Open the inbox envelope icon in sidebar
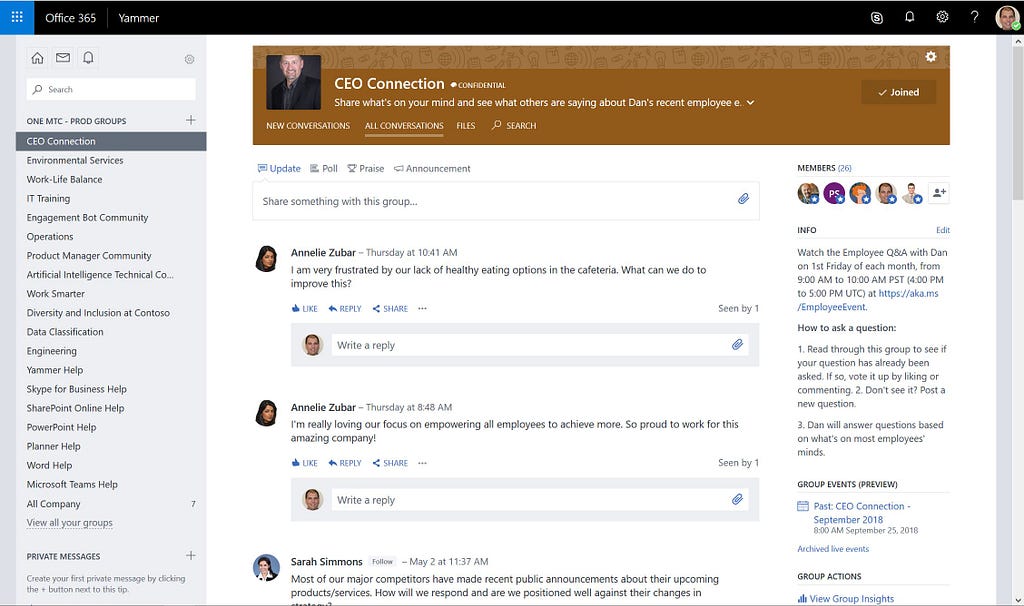1024x606 pixels. (x=63, y=58)
